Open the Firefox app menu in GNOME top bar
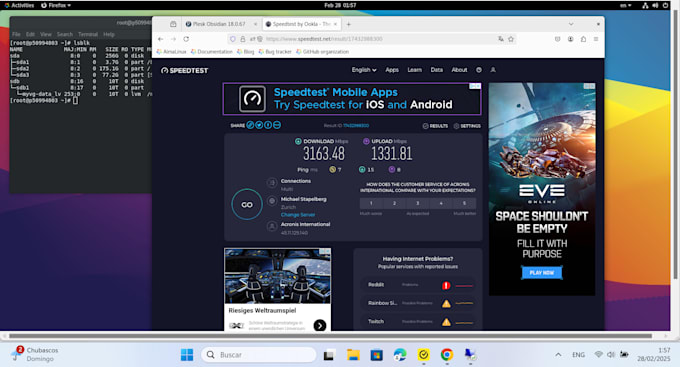 56,5
